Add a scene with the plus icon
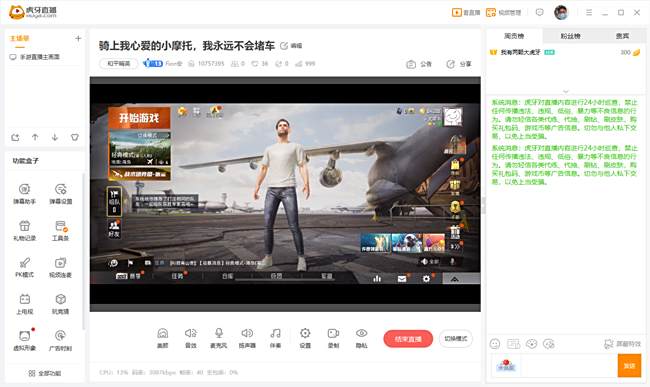 tap(78, 39)
